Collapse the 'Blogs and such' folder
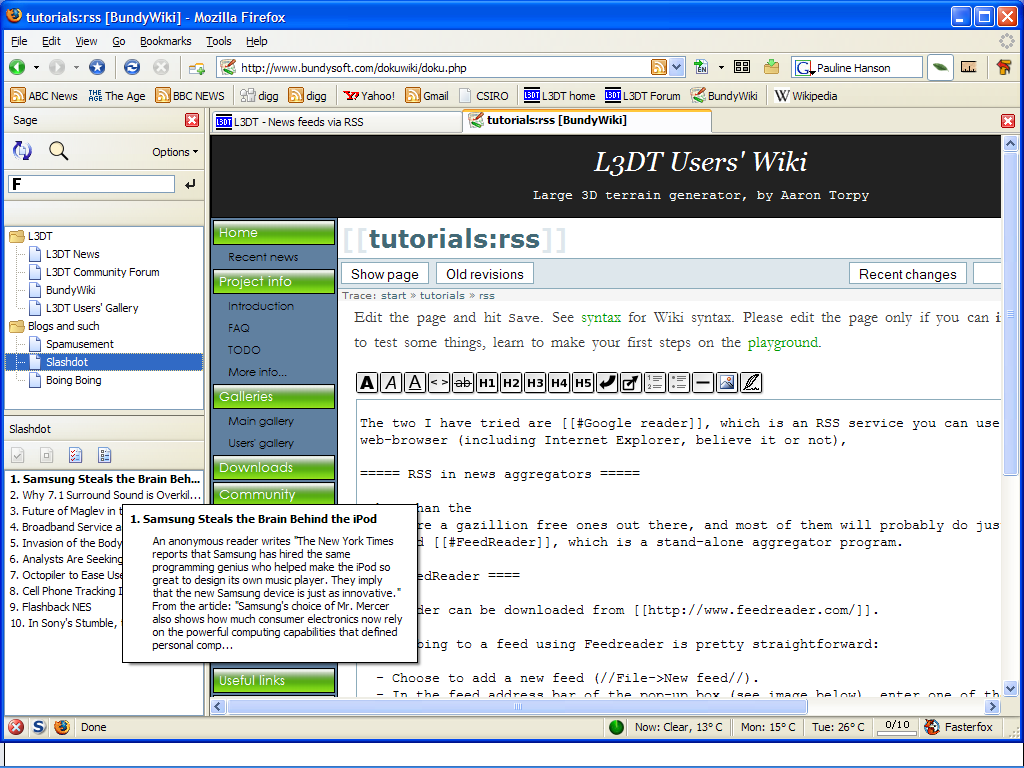Screen dimensions: 1024x768 [17, 326]
